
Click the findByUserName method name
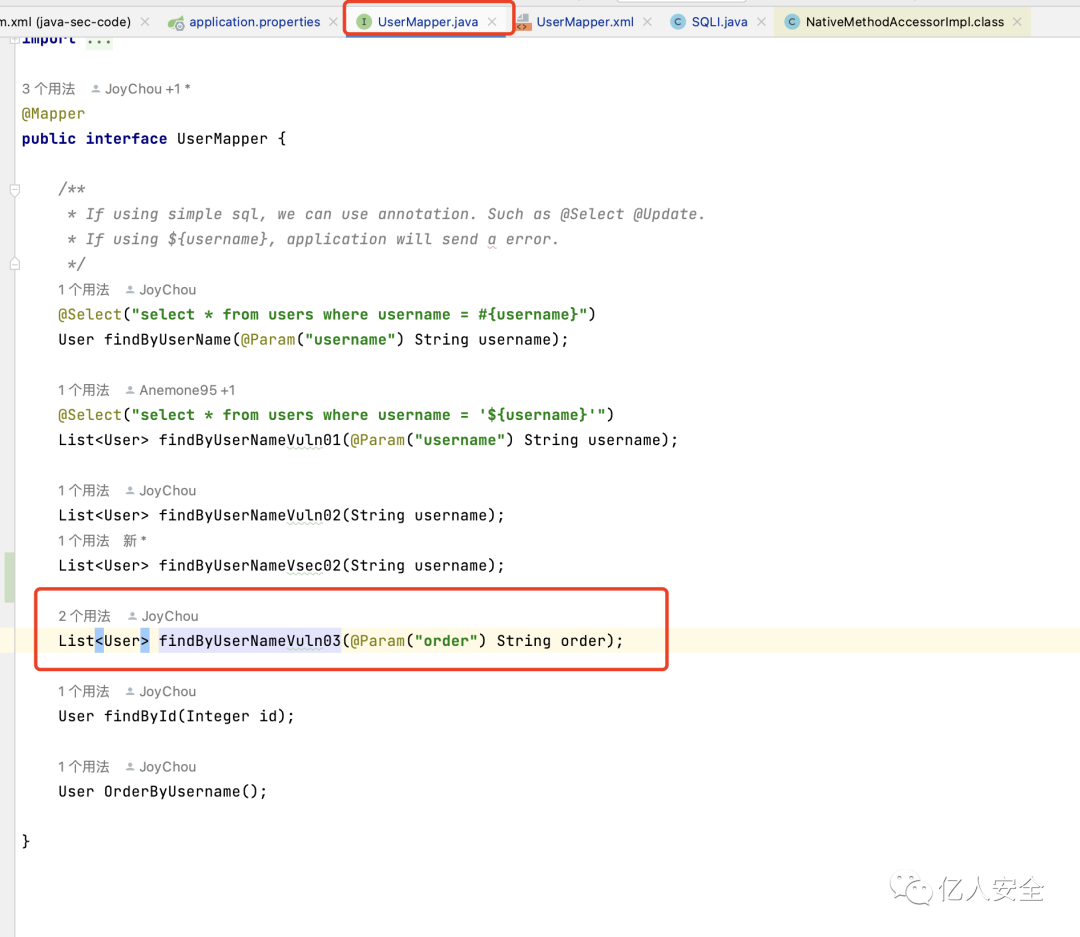(x=167, y=340)
